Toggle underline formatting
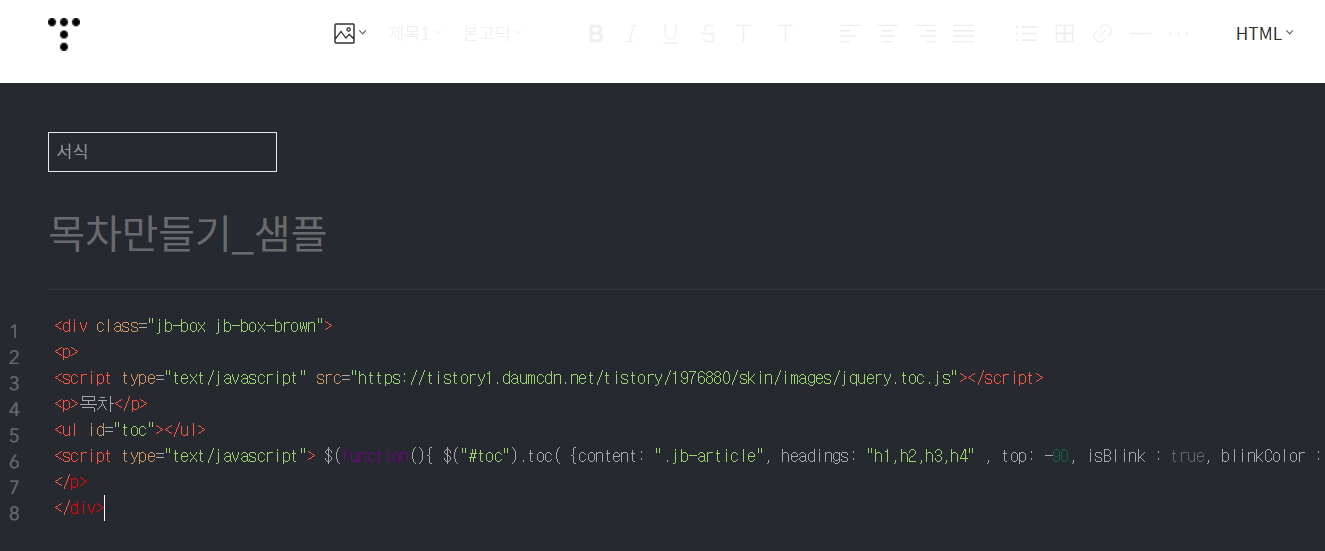The width and height of the screenshot is (1325, 551). click(x=670, y=34)
